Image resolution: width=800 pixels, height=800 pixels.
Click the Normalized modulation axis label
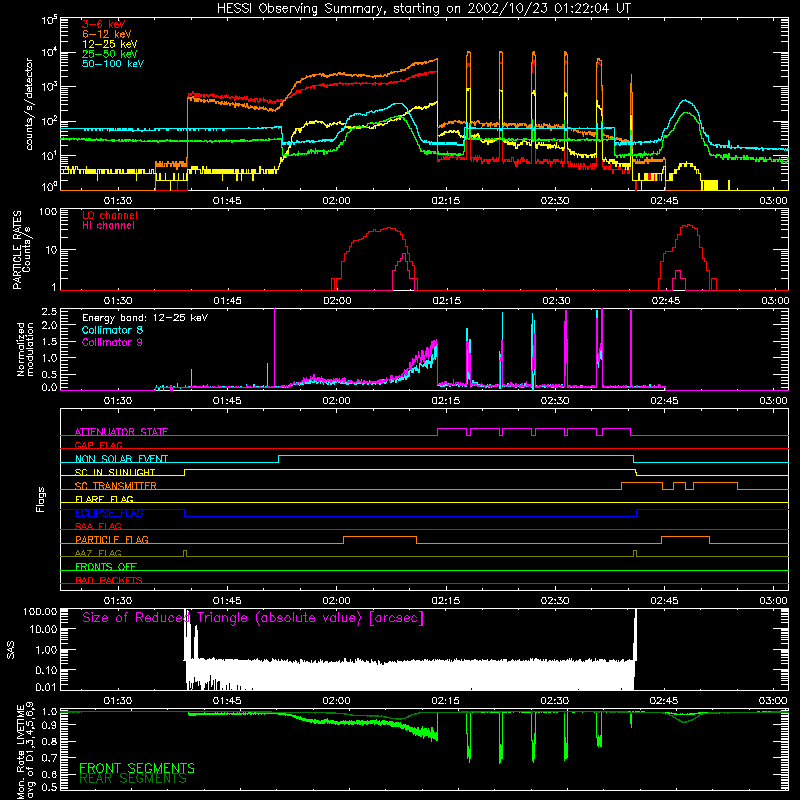click(25, 349)
